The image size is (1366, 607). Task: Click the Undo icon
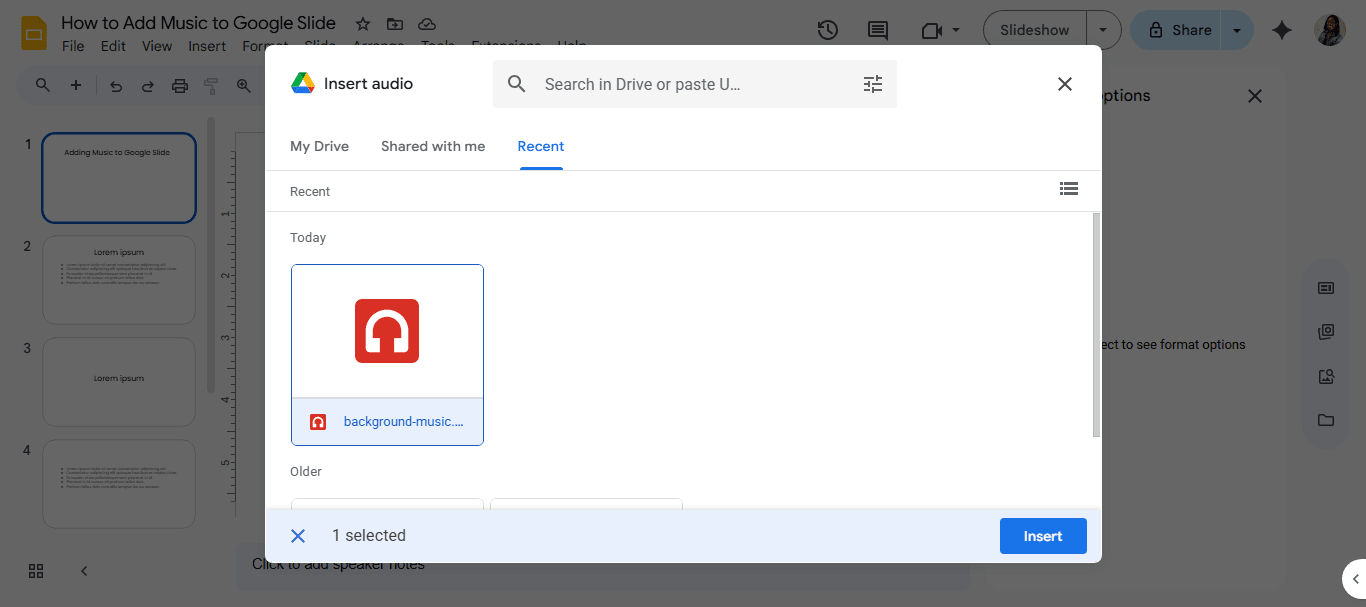point(116,86)
